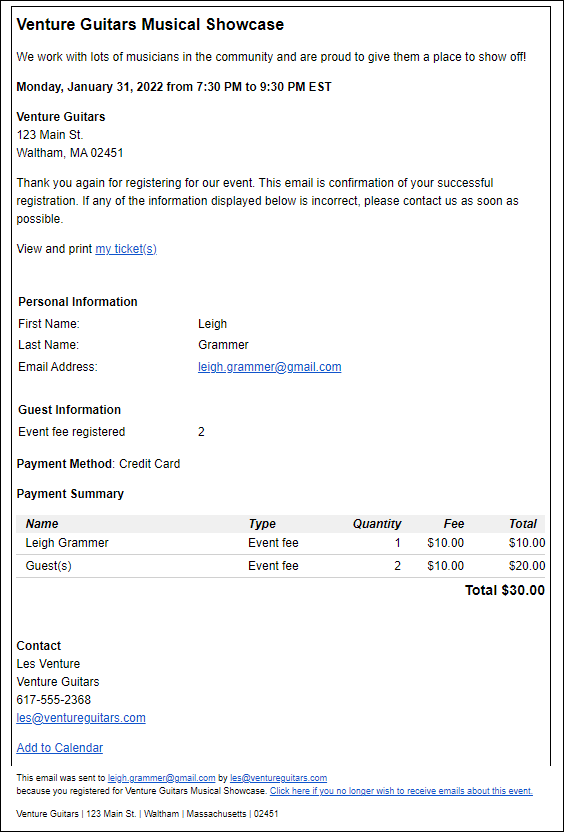Click the footer sender les@ventureguitars.com link
Viewport: 564px width, 832px height.
tap(279, 778)
